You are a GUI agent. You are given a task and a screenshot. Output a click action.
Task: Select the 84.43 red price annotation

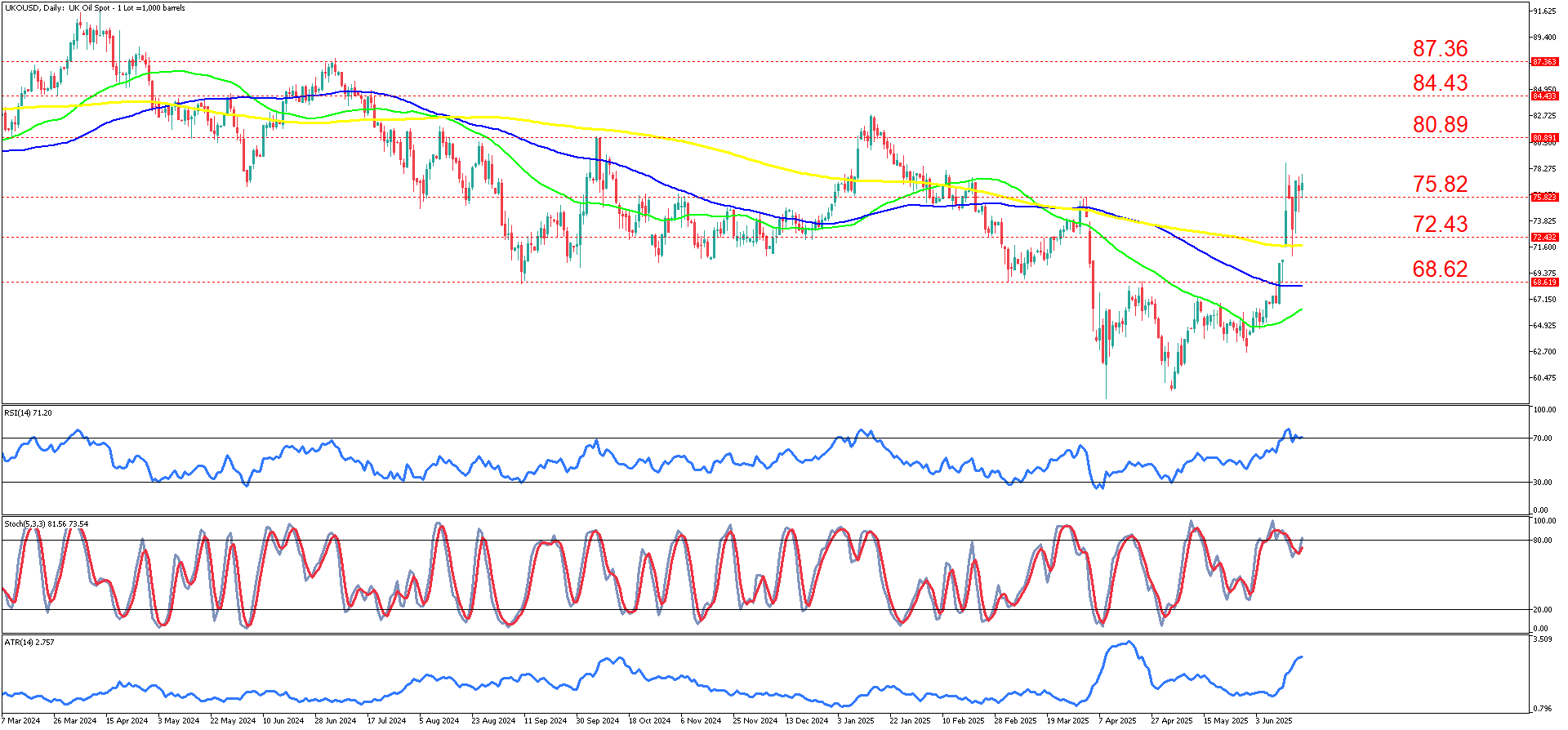(1440, 83)
